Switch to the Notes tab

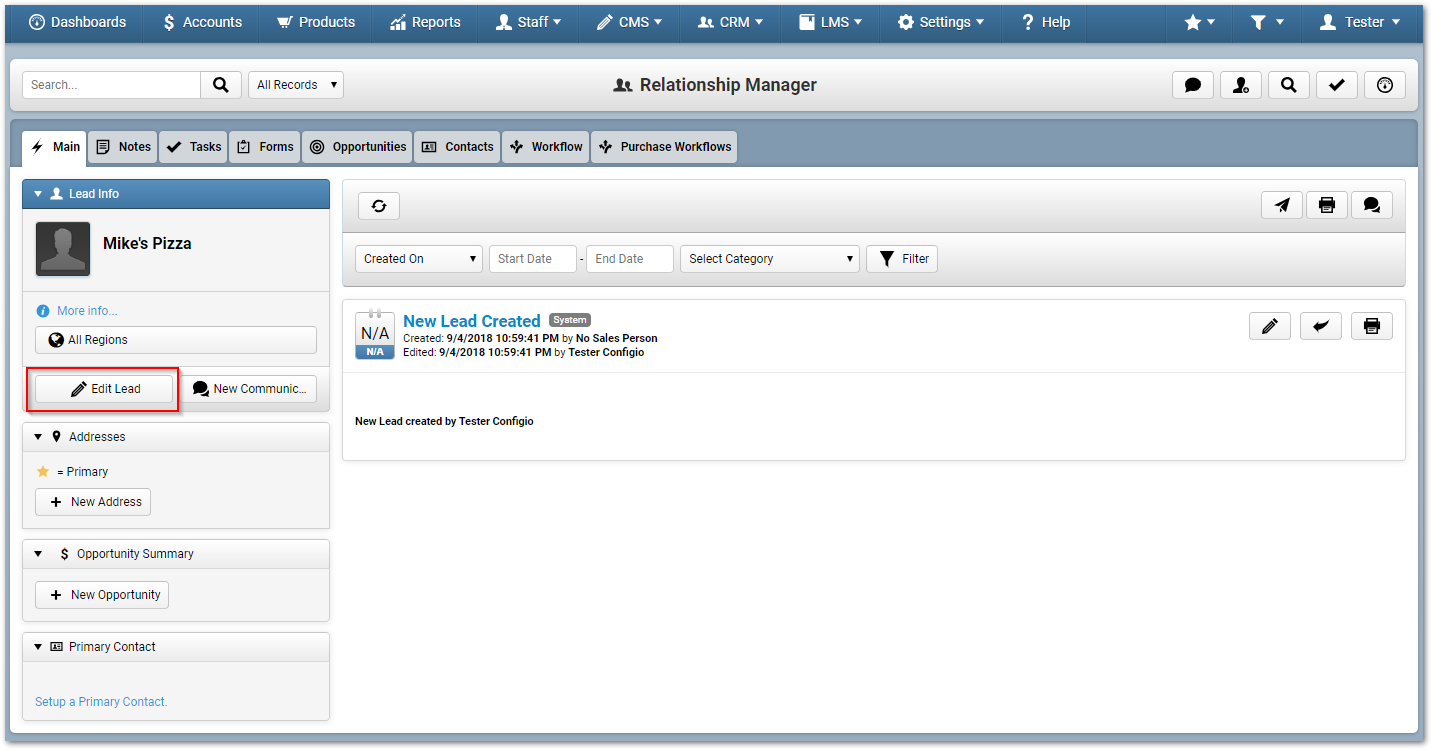tap(123, 147)
